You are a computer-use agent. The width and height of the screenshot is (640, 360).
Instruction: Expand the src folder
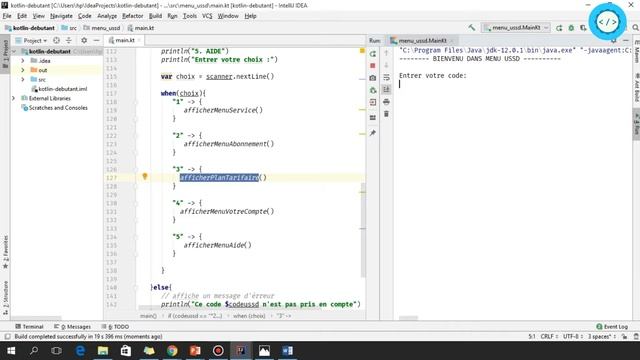tap(23, 79)
